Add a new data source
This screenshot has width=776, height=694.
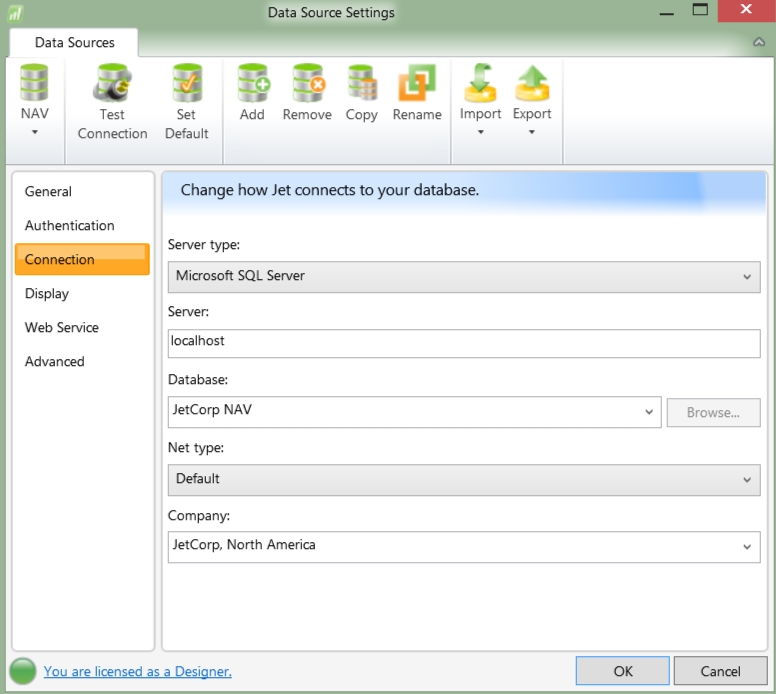point(252,93)
